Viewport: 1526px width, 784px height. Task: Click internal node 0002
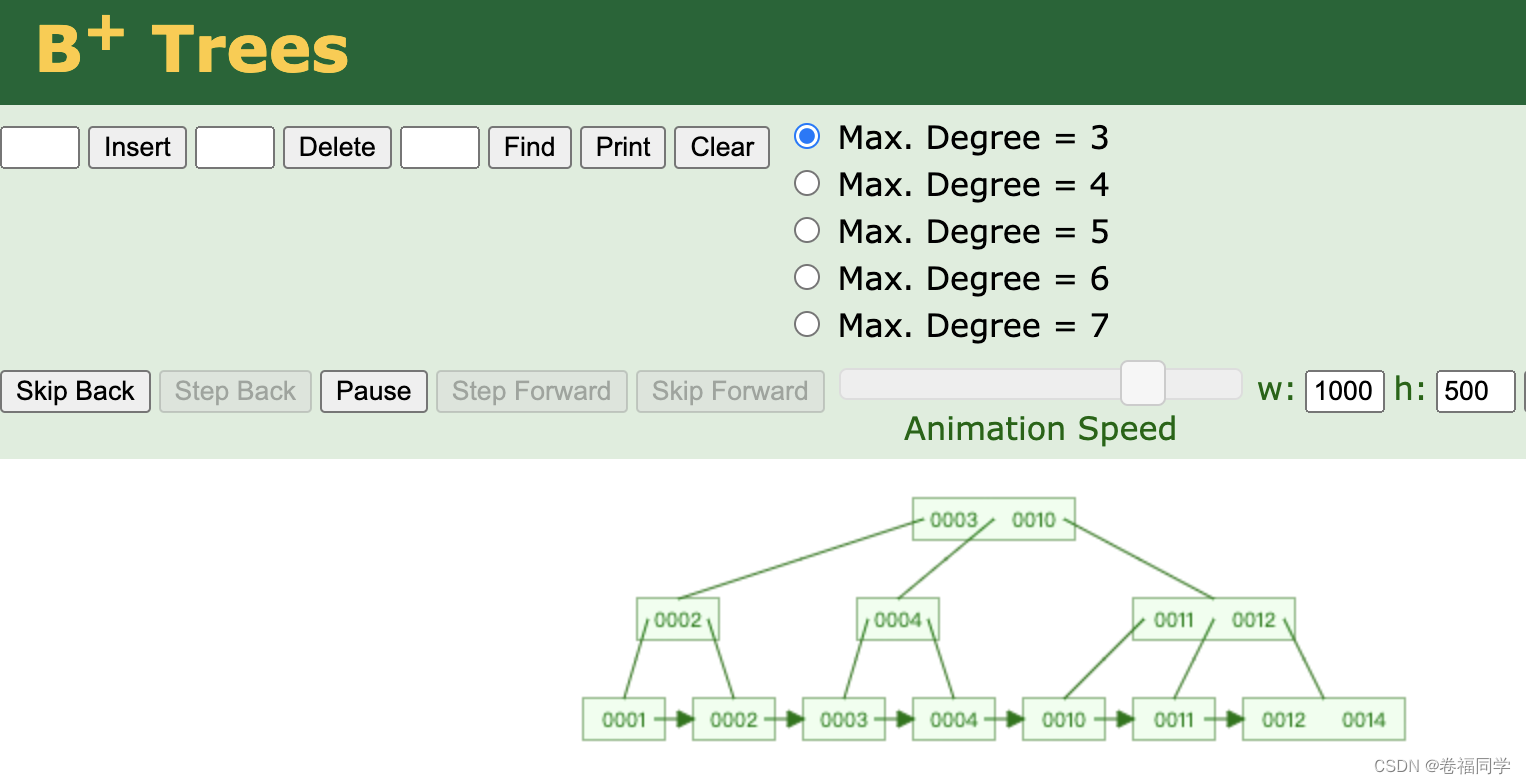[678, 620]
